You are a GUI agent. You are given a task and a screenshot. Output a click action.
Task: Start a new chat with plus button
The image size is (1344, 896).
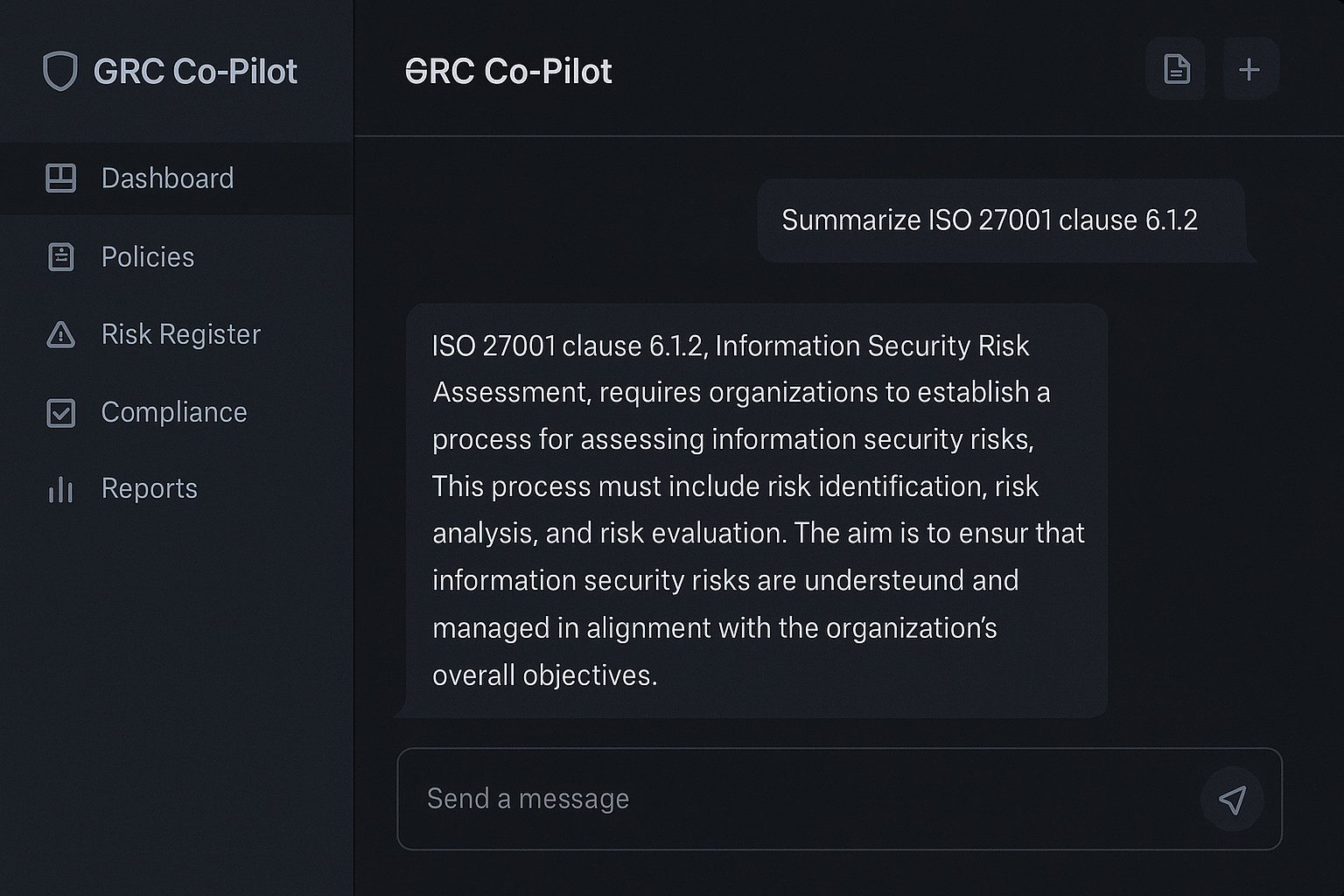1249,69
